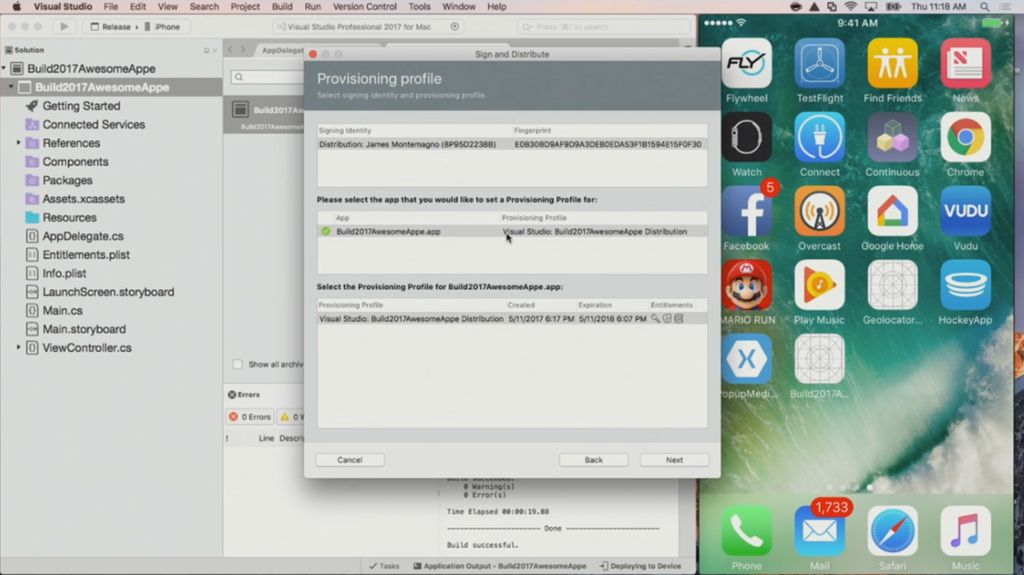This screenshot has height=575, width=1024.
Task: Launch the HockeyApp icon
Action: 965,285
